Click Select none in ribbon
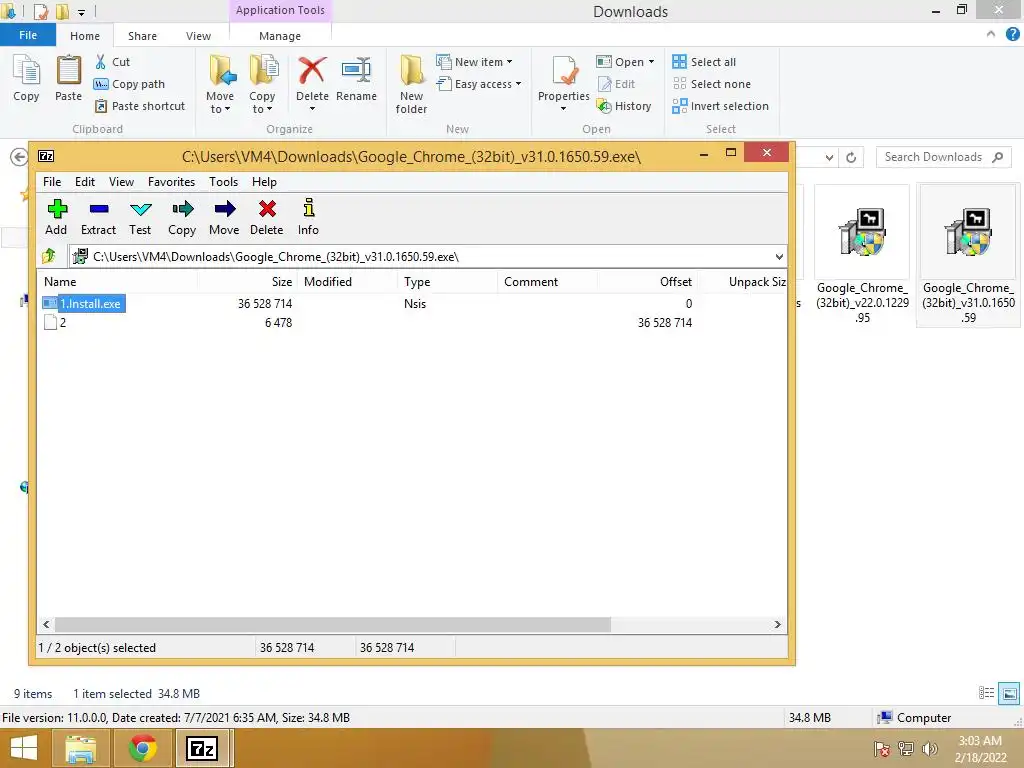Viewport: 1024px width, 768px height. pos(711,84)
